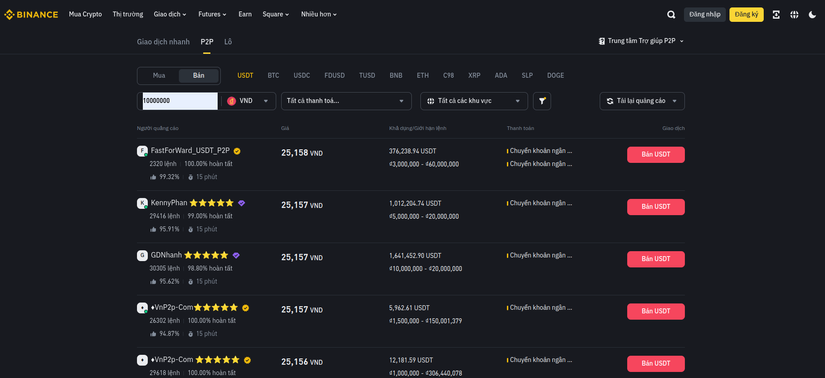Image resolution: width=825 pixels, height=378 pixels.
Task: Click the thumbs-up icon next to 95.62%
Action: tap(153, 281)
